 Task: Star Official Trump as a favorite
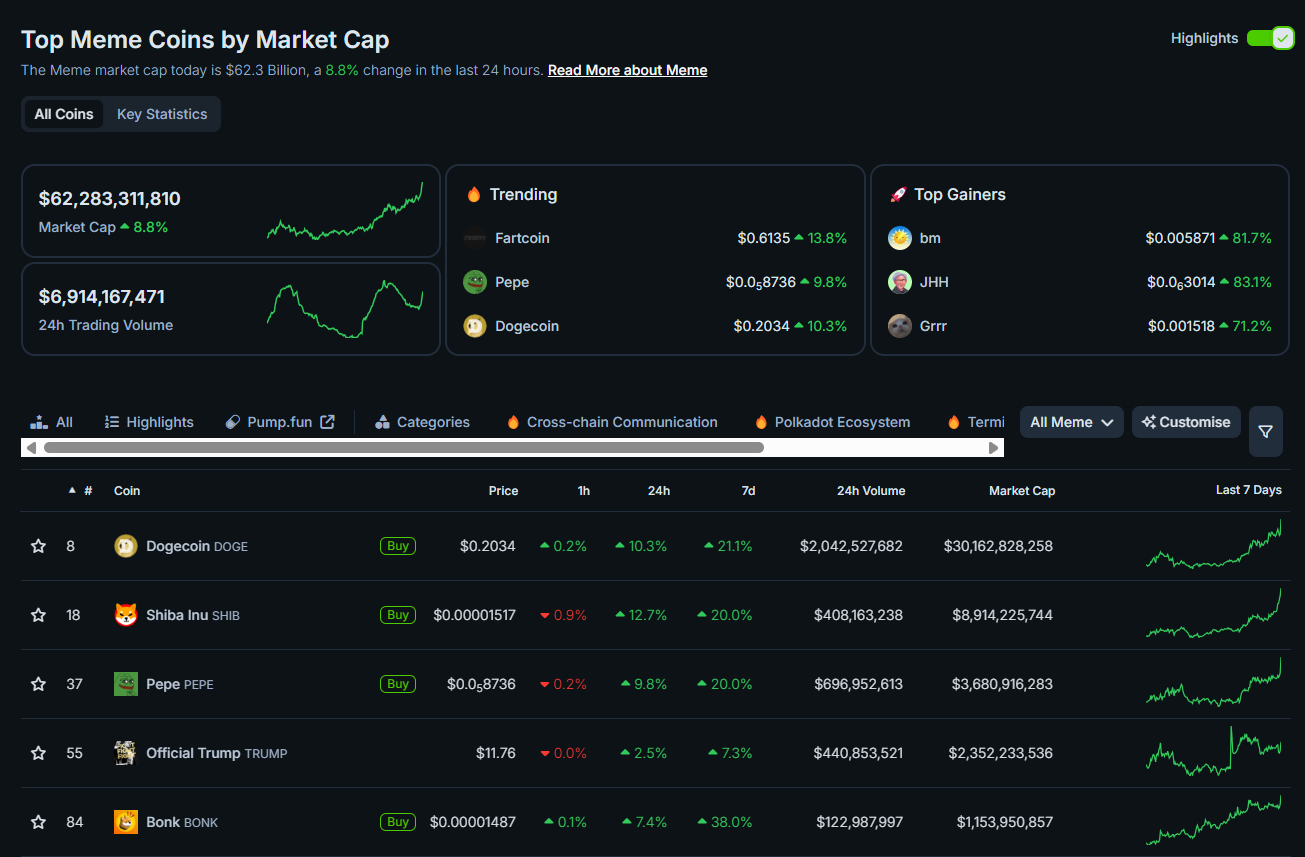(38, 753)
